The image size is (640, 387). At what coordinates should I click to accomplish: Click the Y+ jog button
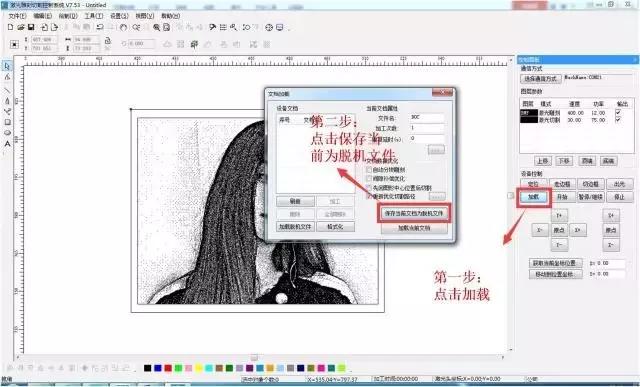click(559, 215)
